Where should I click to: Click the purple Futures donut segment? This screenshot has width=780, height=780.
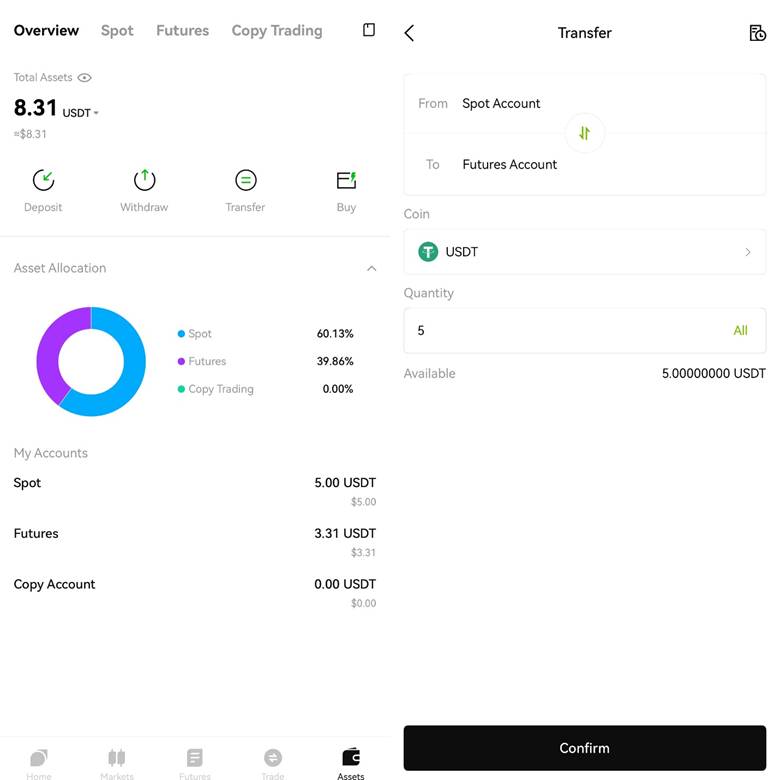pyautogui.click(x=47, y=350)
